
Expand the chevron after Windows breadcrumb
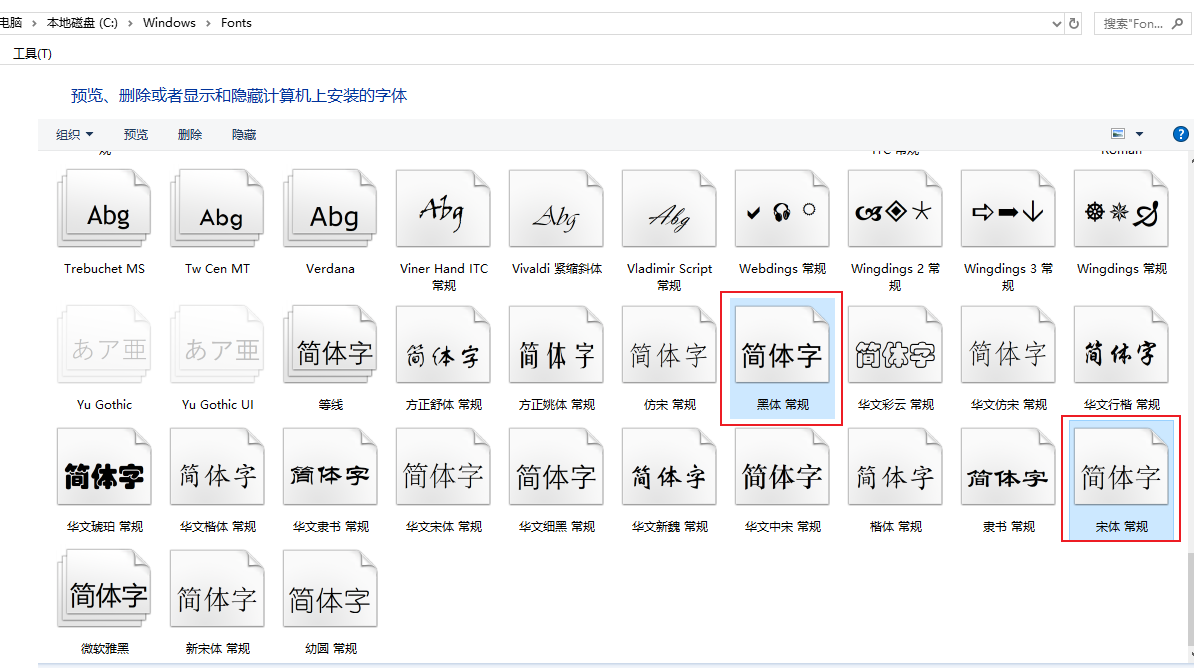click(208, 23)
